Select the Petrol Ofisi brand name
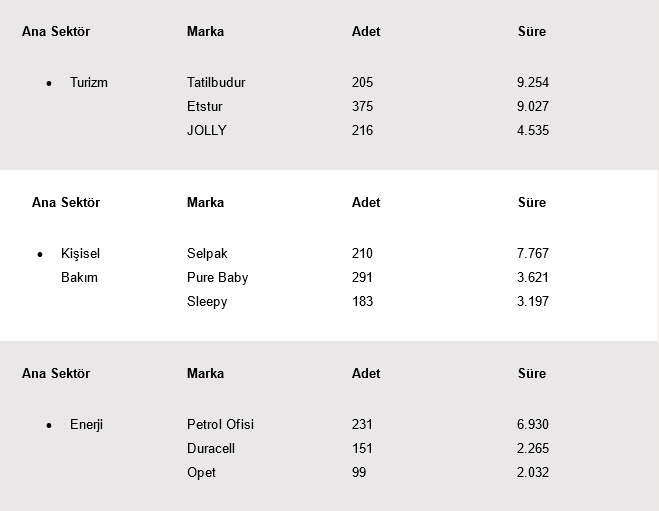Screen dimensions: 659x511 (220, 425)
